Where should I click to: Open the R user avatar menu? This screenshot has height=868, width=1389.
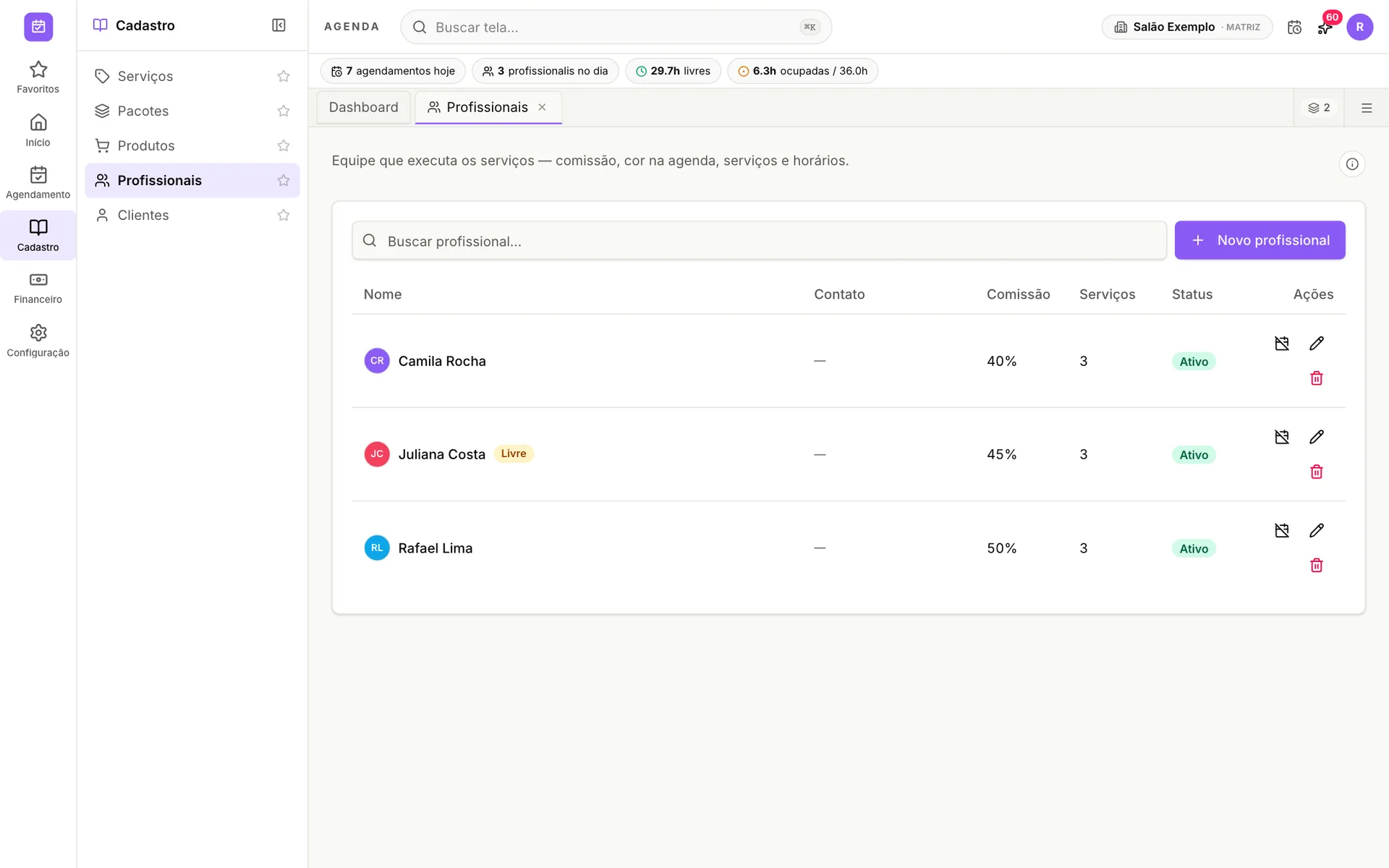pos(1359,27)
